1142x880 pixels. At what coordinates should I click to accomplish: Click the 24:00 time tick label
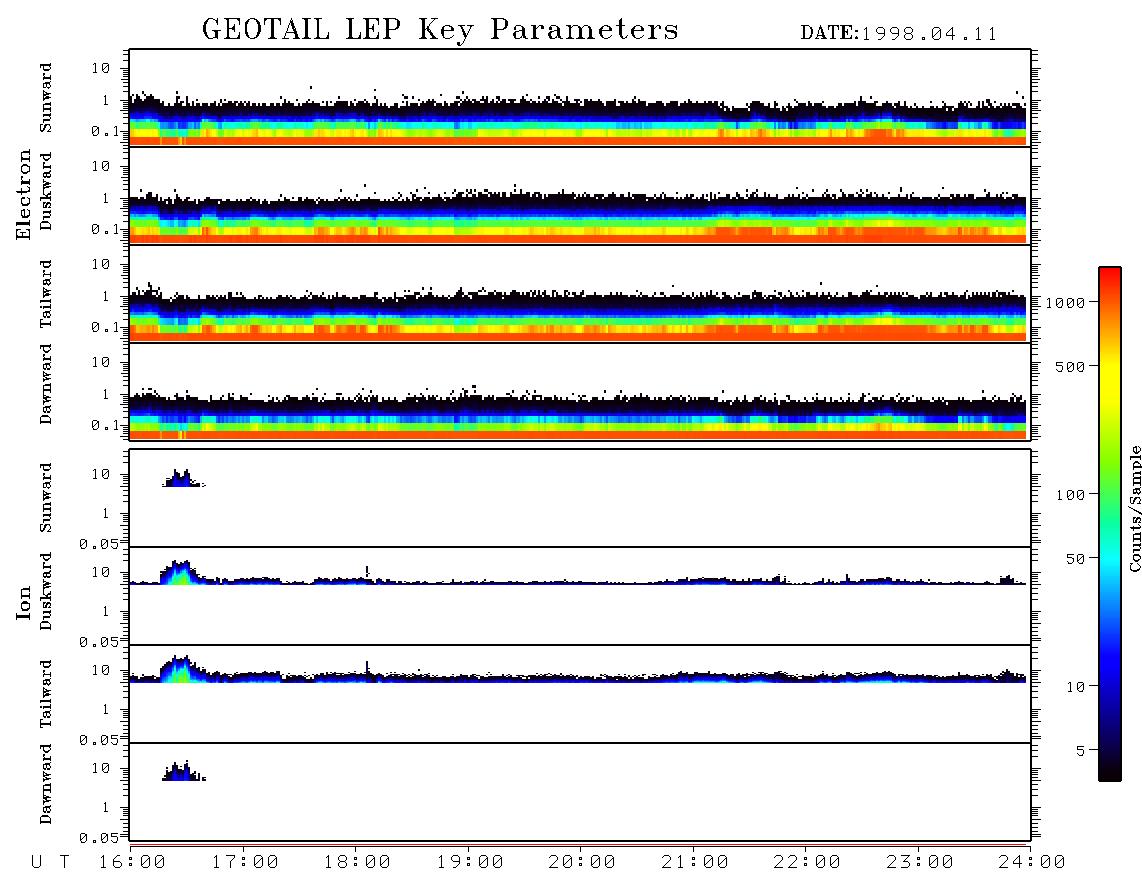coord(1032,863)
